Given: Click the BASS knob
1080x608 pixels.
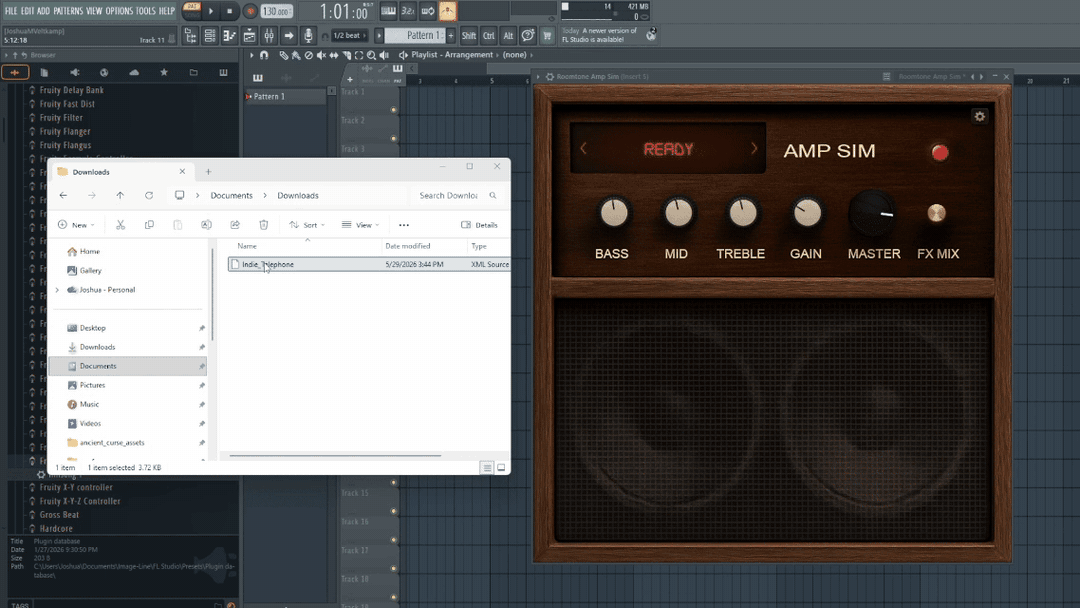Looking at the screenshot, I should (613, 213).
